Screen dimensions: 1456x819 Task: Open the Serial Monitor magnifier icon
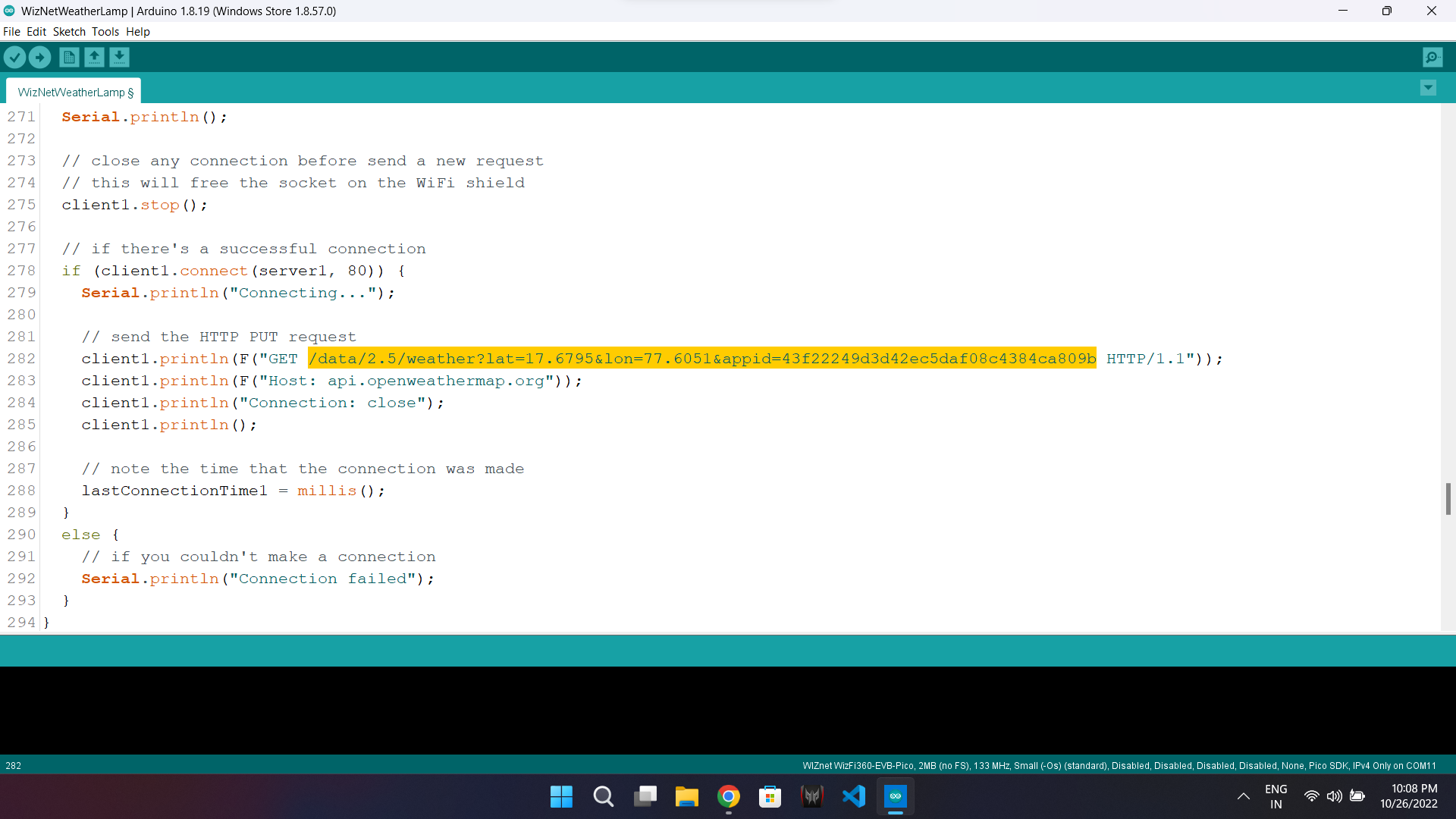click(x=1432, y=57)
